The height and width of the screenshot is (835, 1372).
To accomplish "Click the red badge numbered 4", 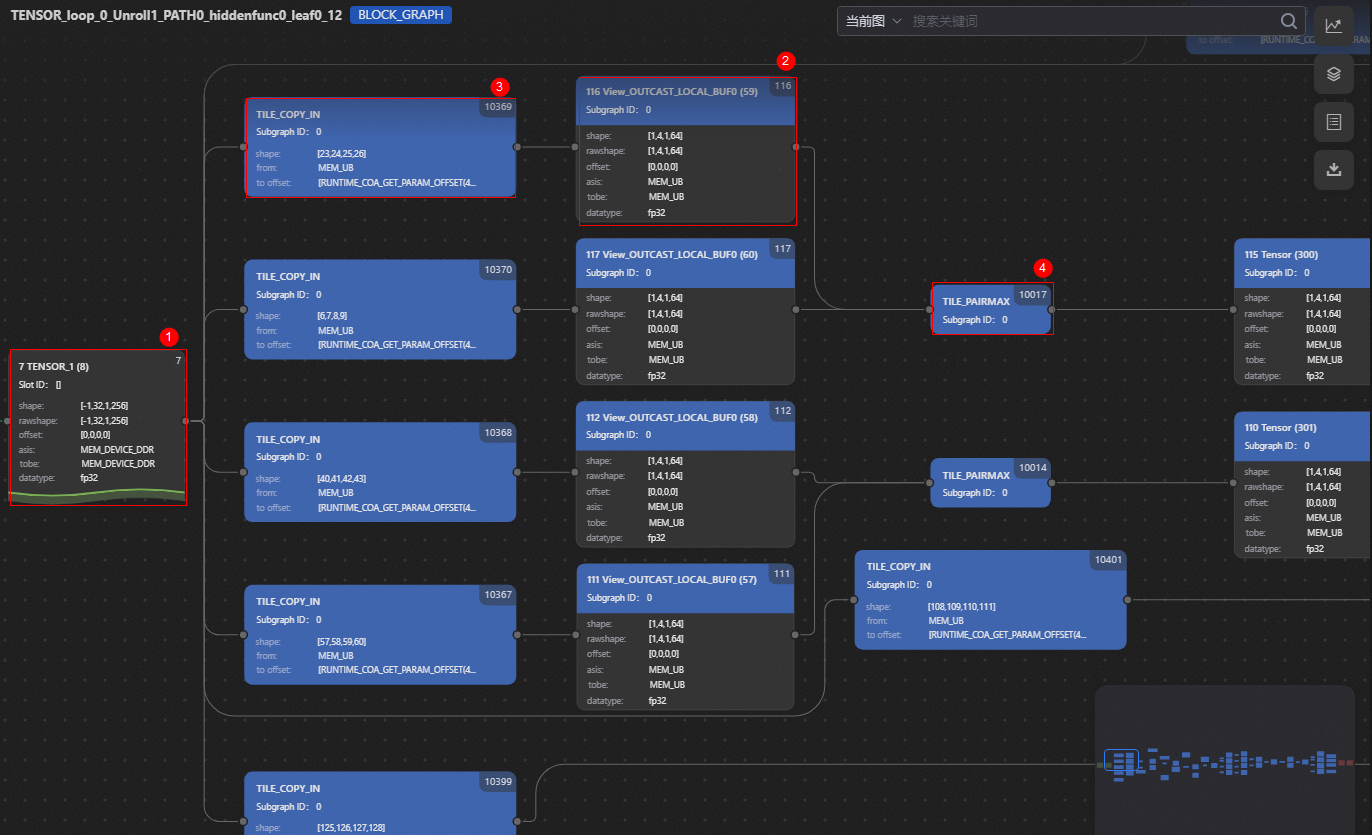I will [1043, 268].
